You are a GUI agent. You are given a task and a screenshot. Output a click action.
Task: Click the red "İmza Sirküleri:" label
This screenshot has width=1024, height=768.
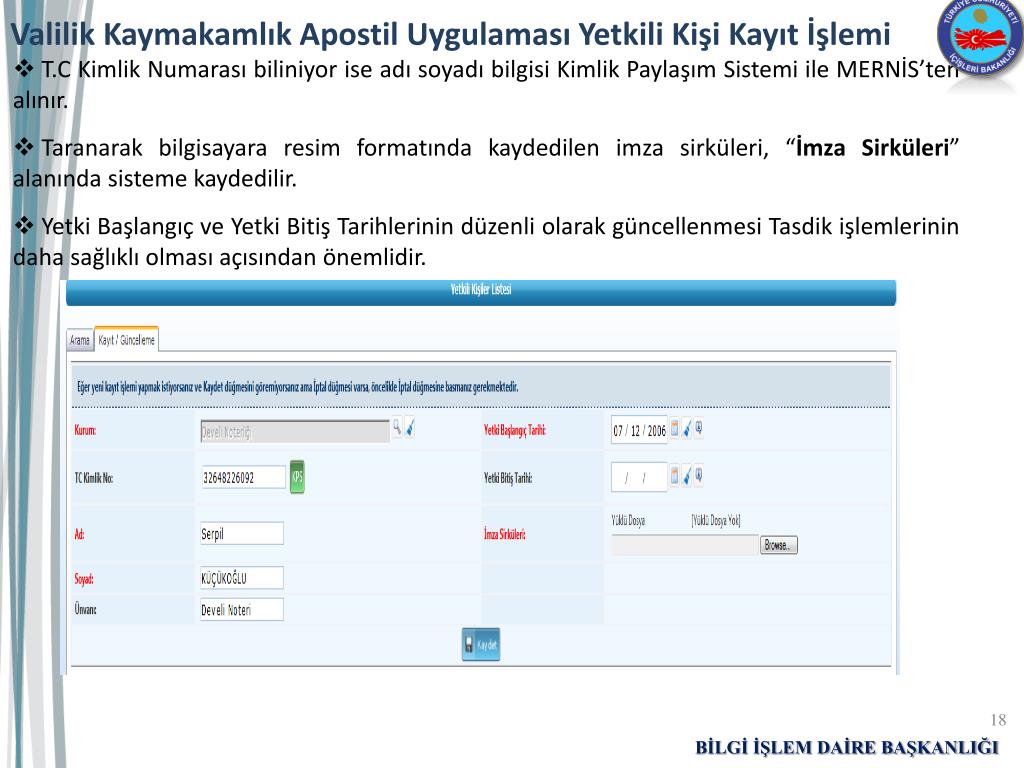click(504, 534)
